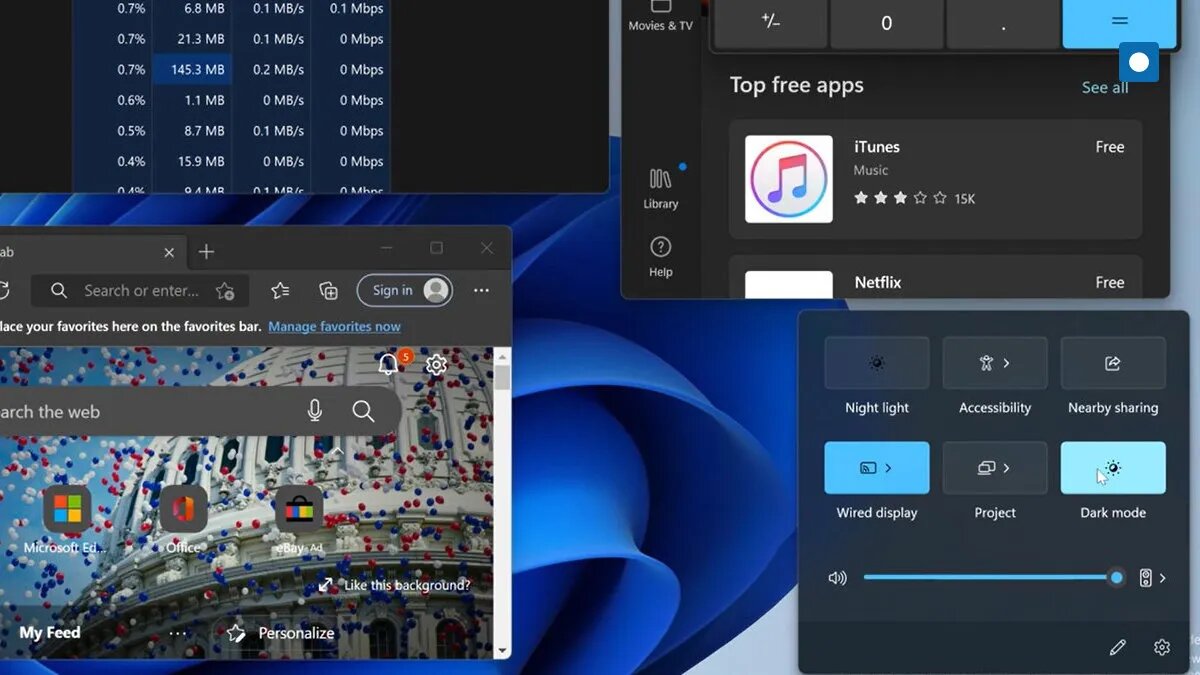
Task: Open the Netflix app listing
Action: coord(935,277)
